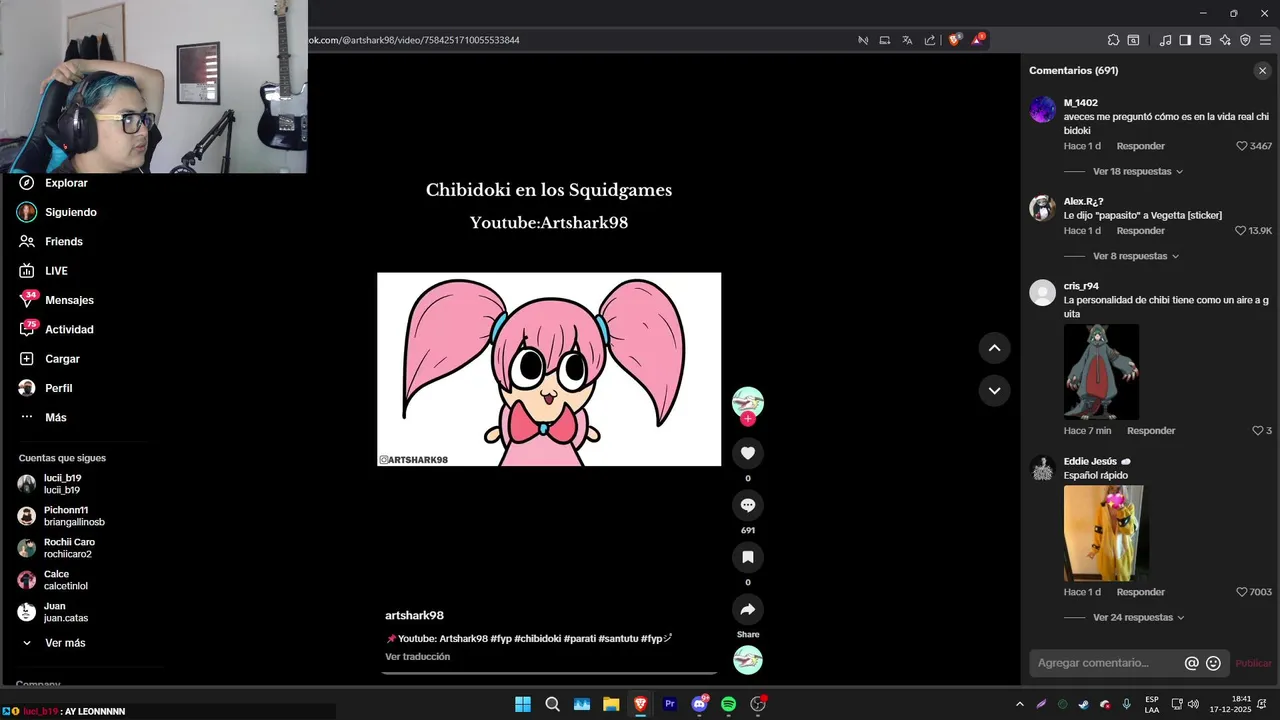Save video with bookmark icon
Viewport: 1280px width, 720px height.
(747, 557)
